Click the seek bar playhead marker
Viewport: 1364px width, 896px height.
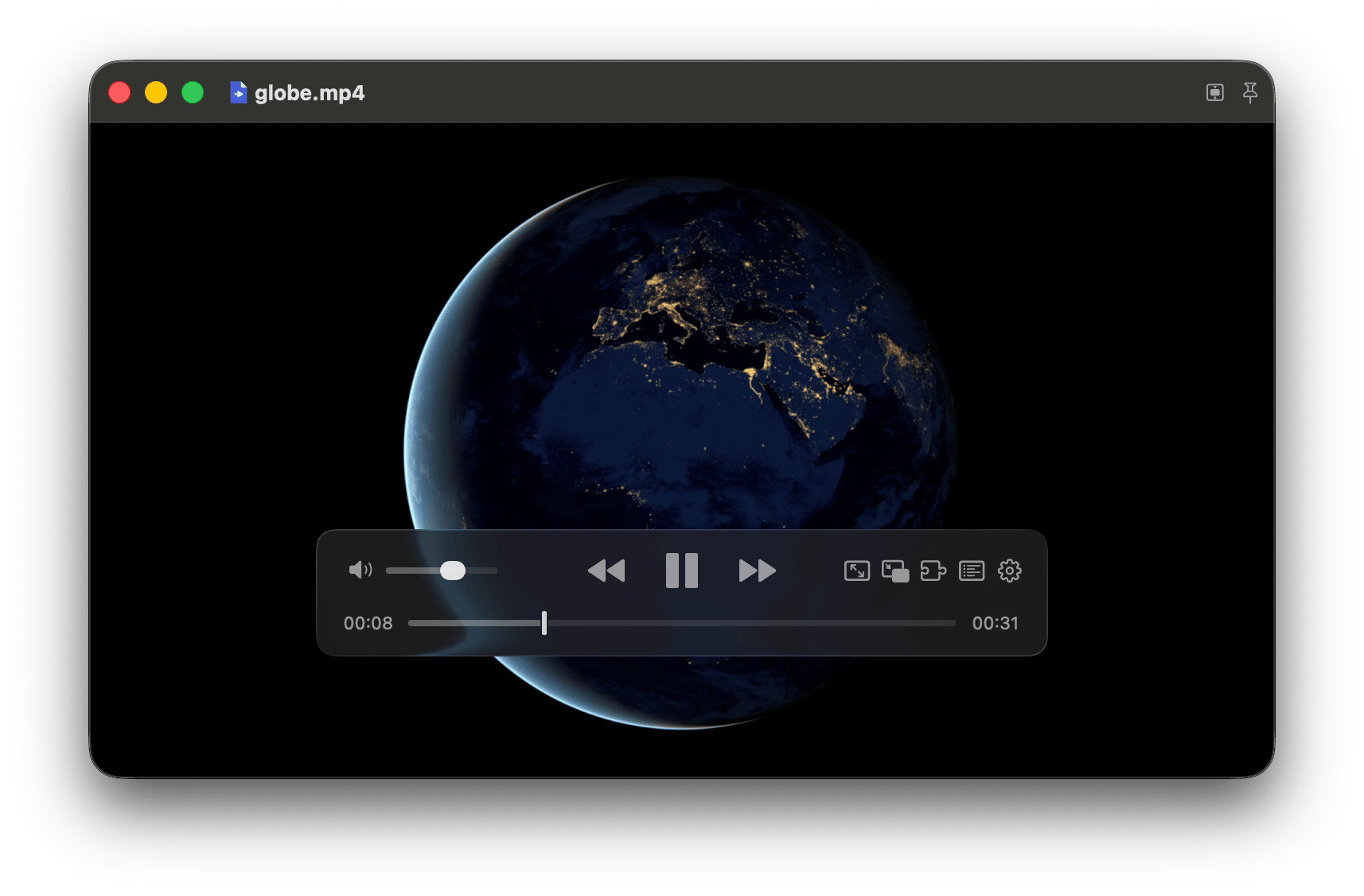point(544,623)
